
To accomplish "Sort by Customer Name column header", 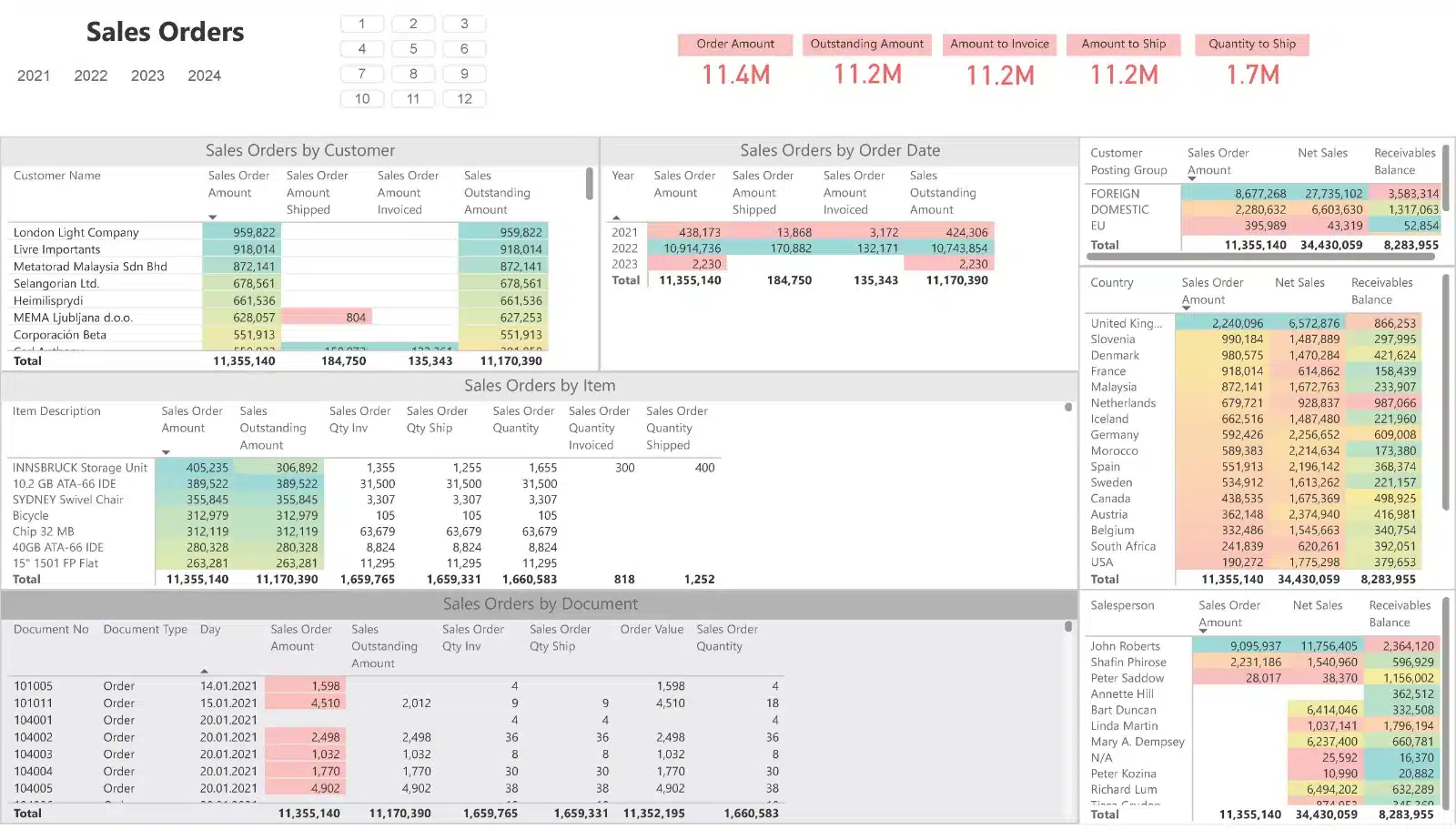I will [x=57, y=176].
